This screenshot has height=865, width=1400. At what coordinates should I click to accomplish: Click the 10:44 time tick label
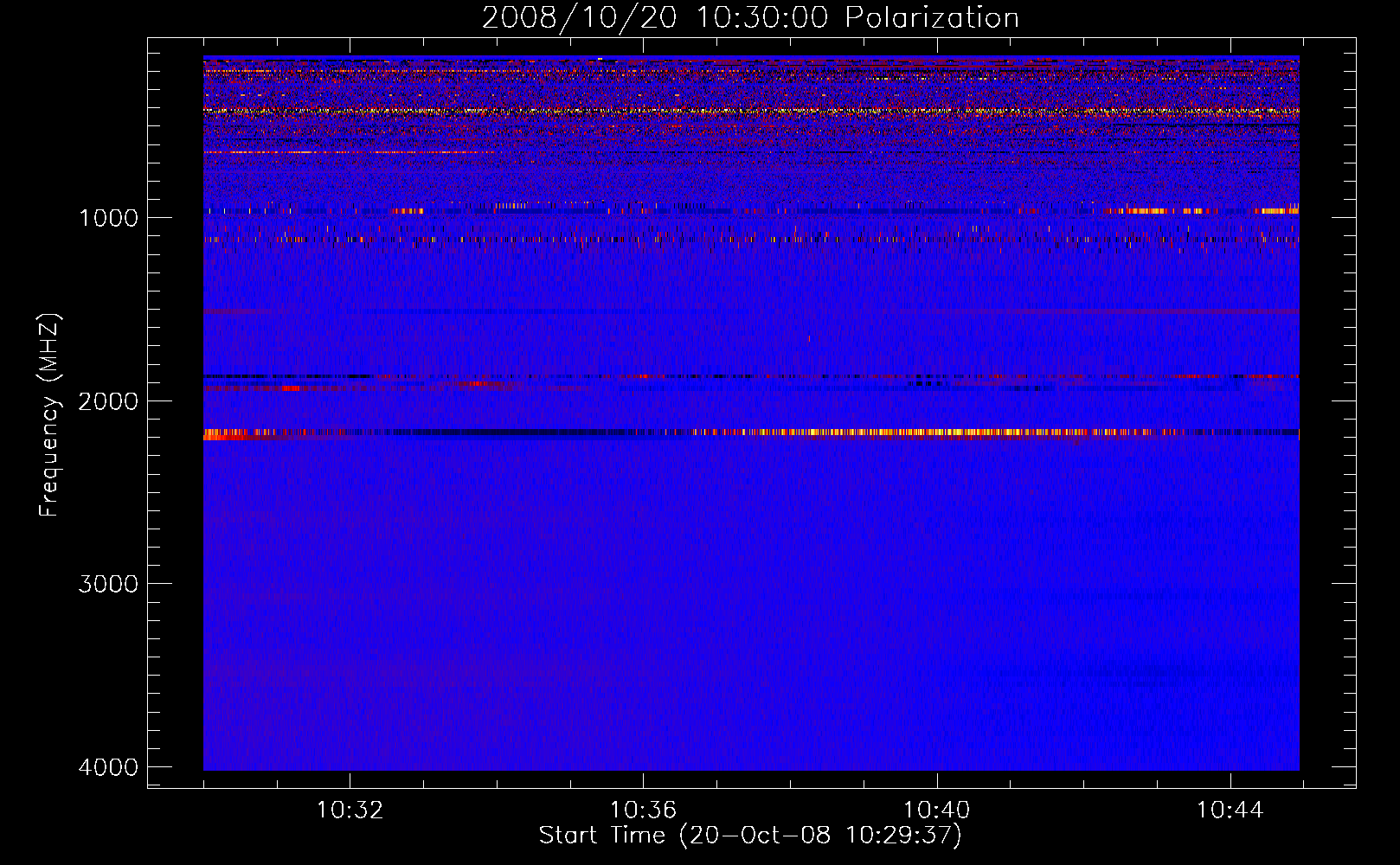click(1230, 811)
